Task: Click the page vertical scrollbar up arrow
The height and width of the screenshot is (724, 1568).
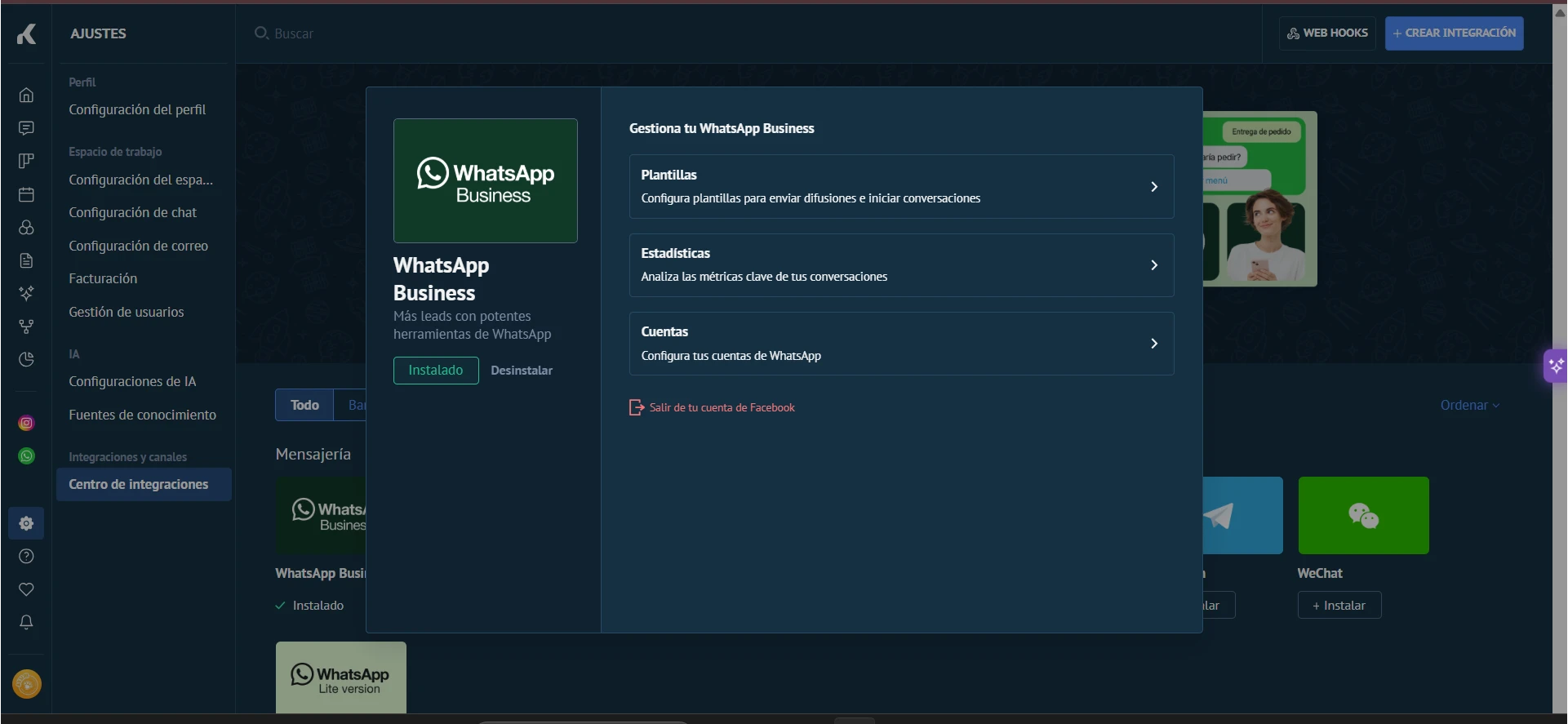Action: point(1560,12)
